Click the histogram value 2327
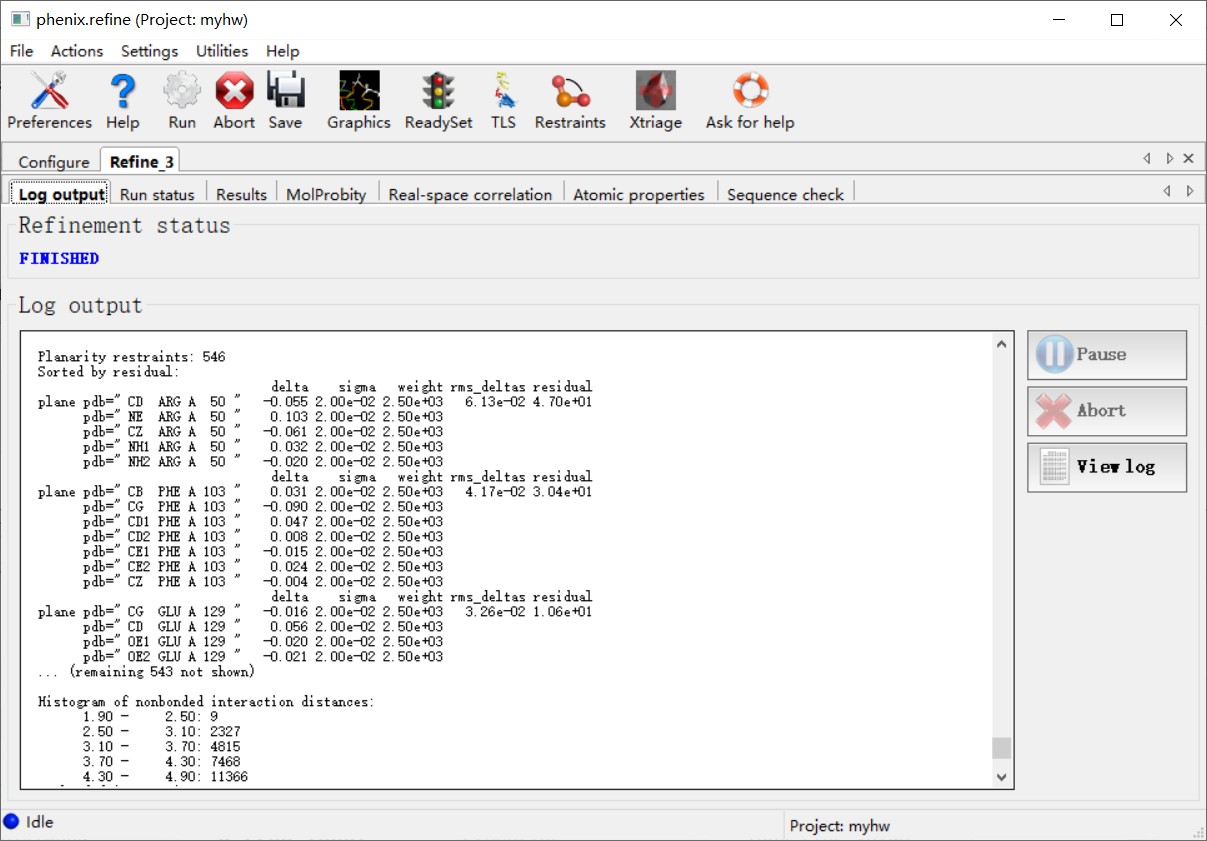 226,731
